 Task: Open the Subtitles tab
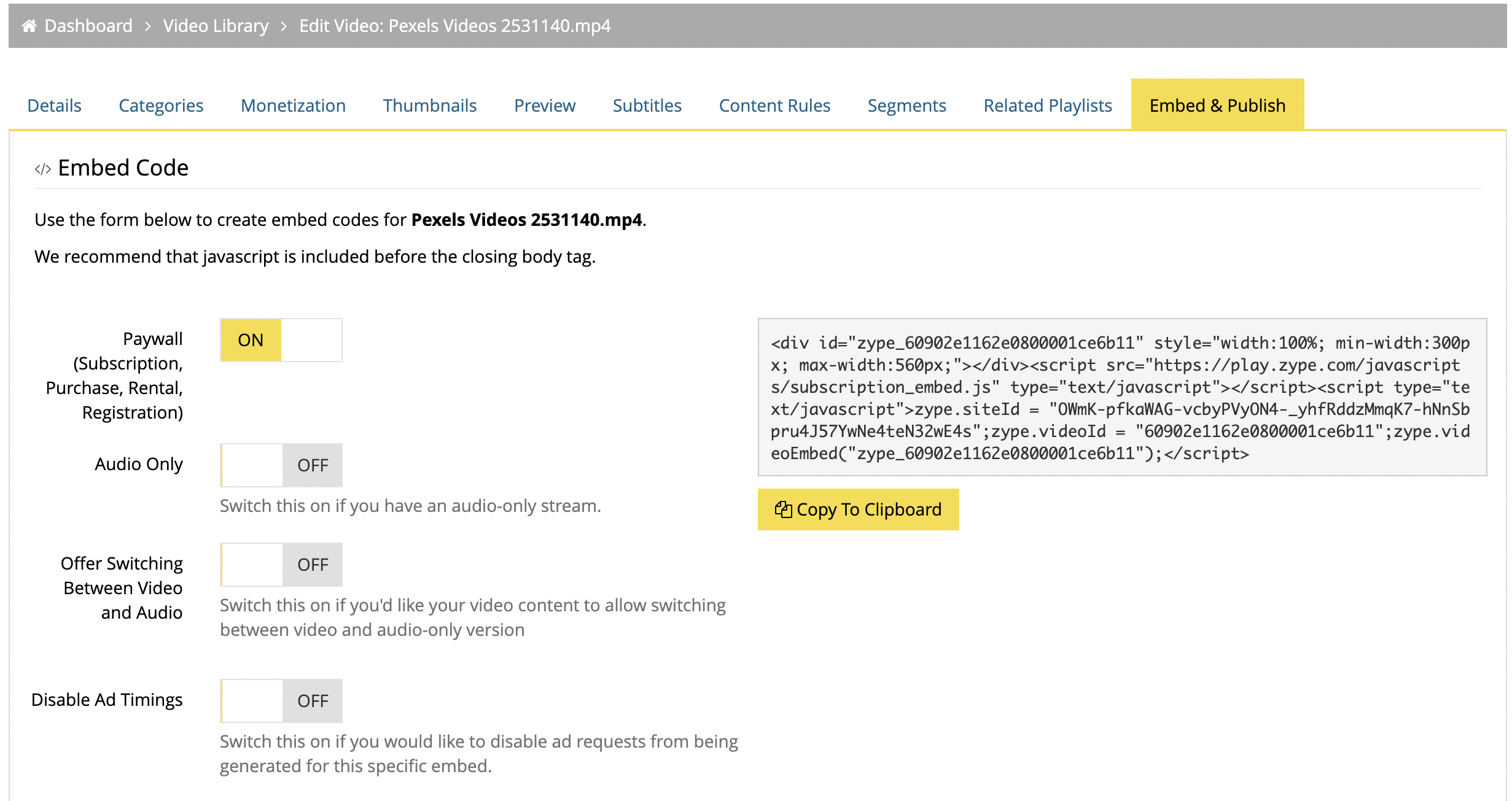(647, 106)
